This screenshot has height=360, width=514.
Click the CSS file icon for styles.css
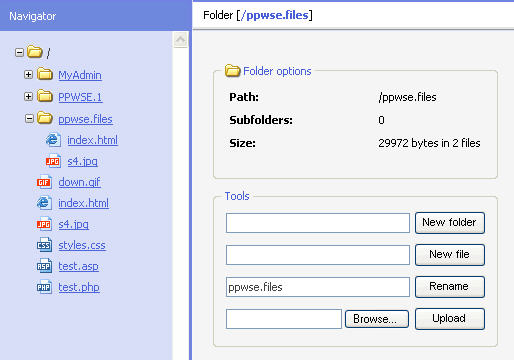pos(44,245)
